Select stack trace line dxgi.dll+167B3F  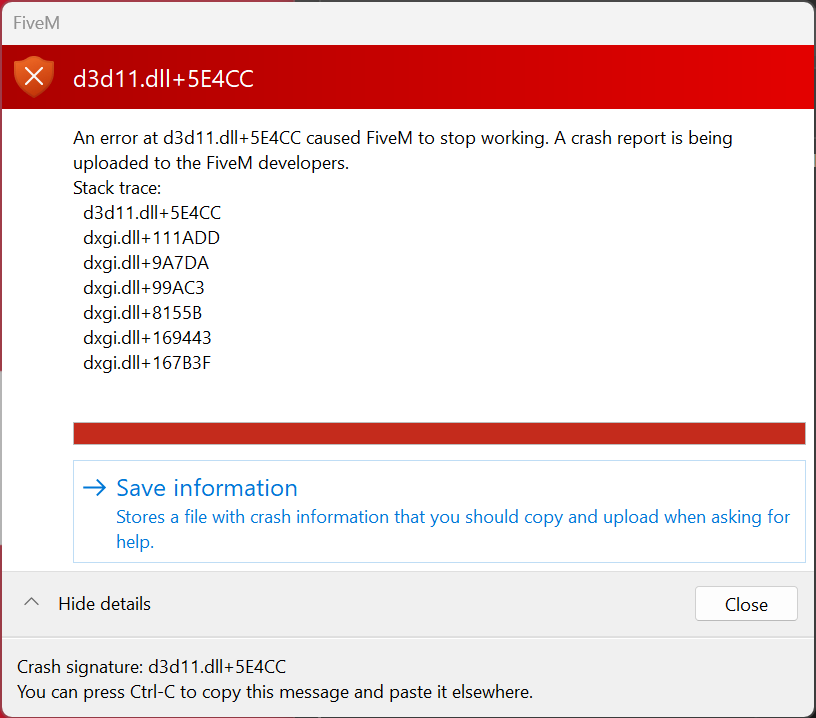[147, 363]
